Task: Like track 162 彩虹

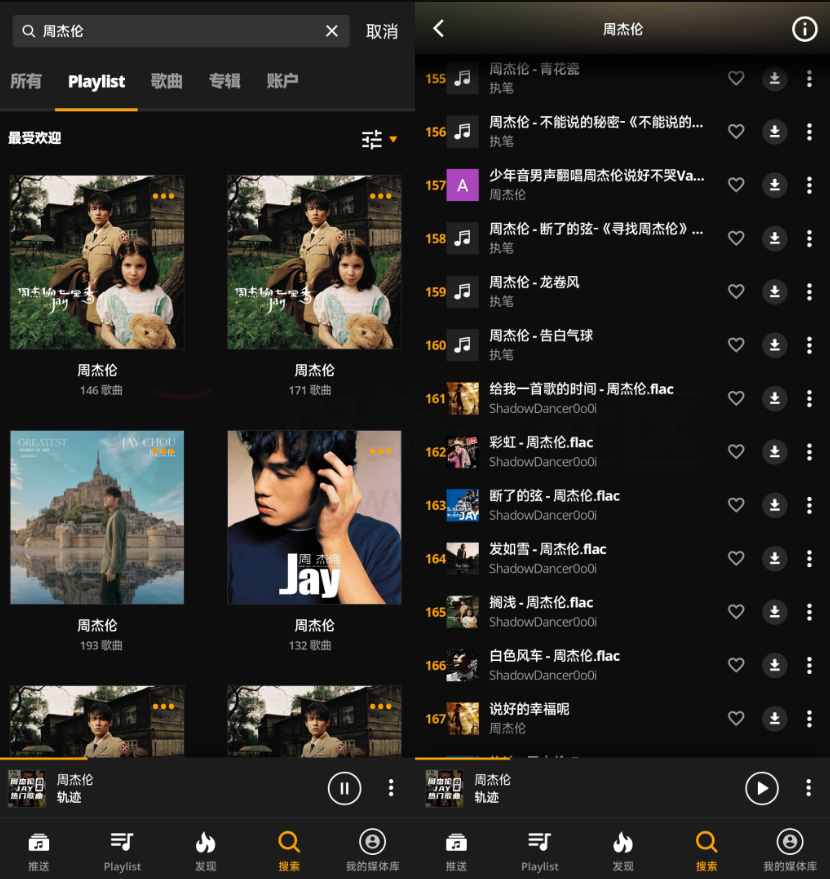Action: (x=736, y=451)
